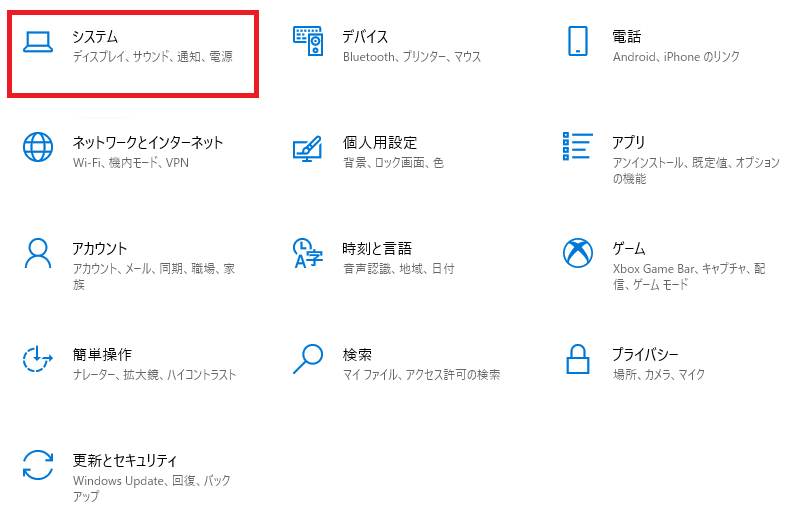Open the システム settings title
Image resolution: width=804 pixels, height=532 pixels.
point(95,37)
